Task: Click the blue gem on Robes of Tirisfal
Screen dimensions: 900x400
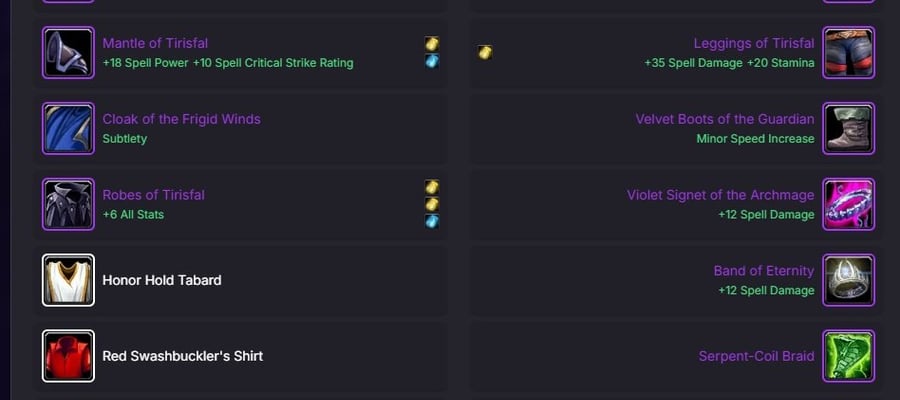Action: (432, 221)
